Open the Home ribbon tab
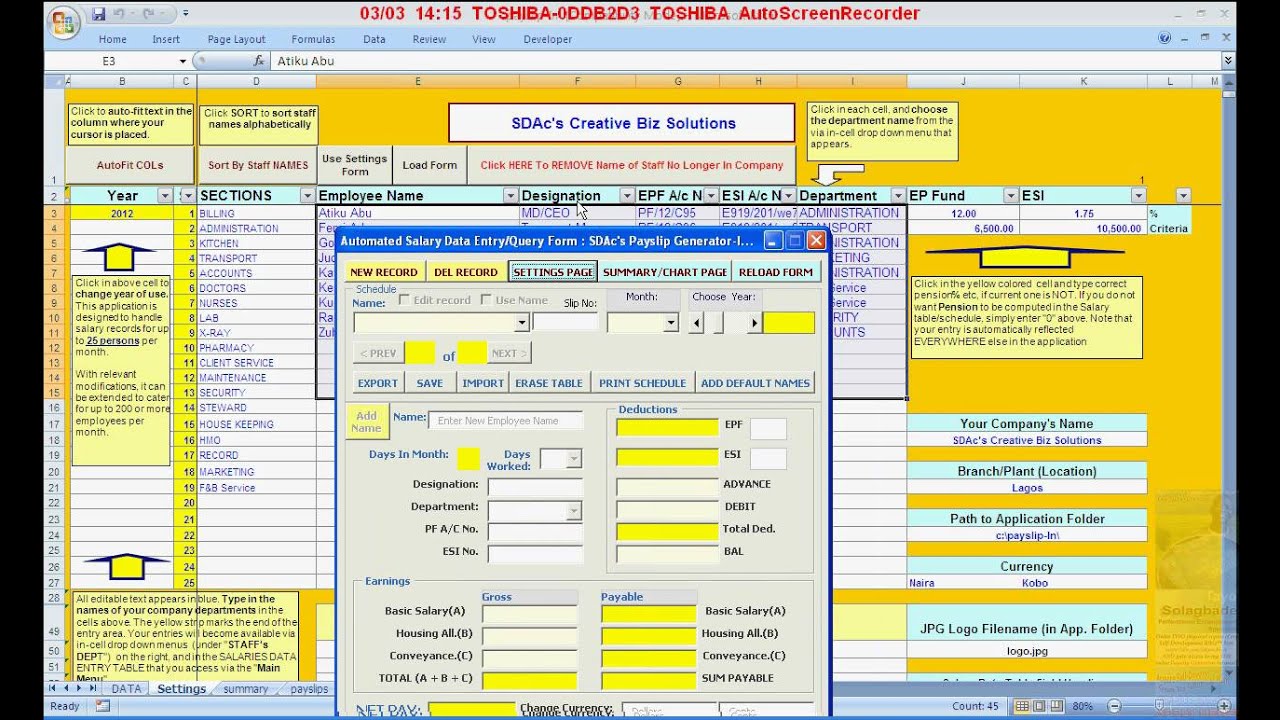 click(x=112, y=39)
